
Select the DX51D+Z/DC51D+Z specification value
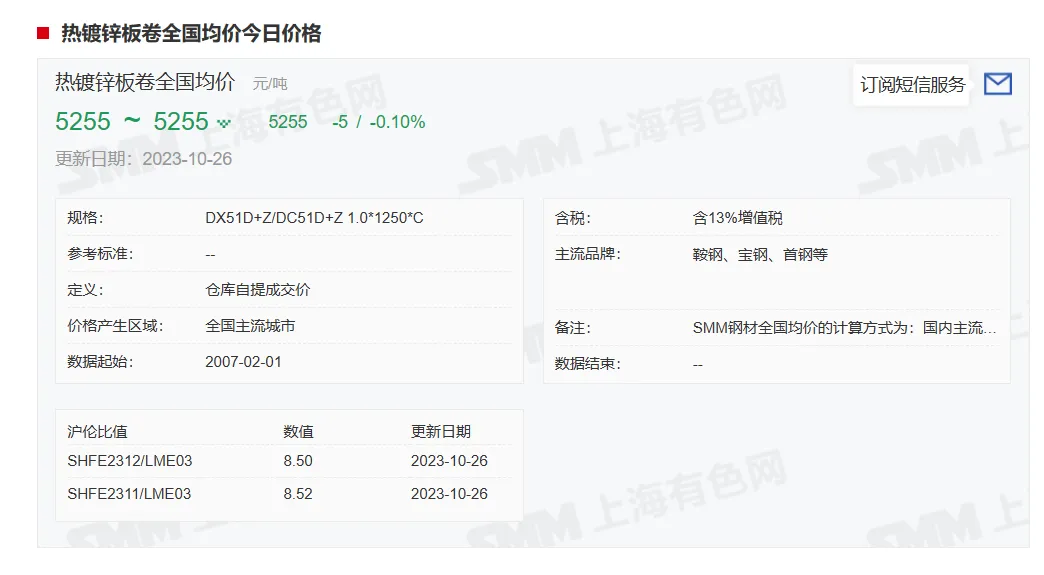[x=314, y=218]
